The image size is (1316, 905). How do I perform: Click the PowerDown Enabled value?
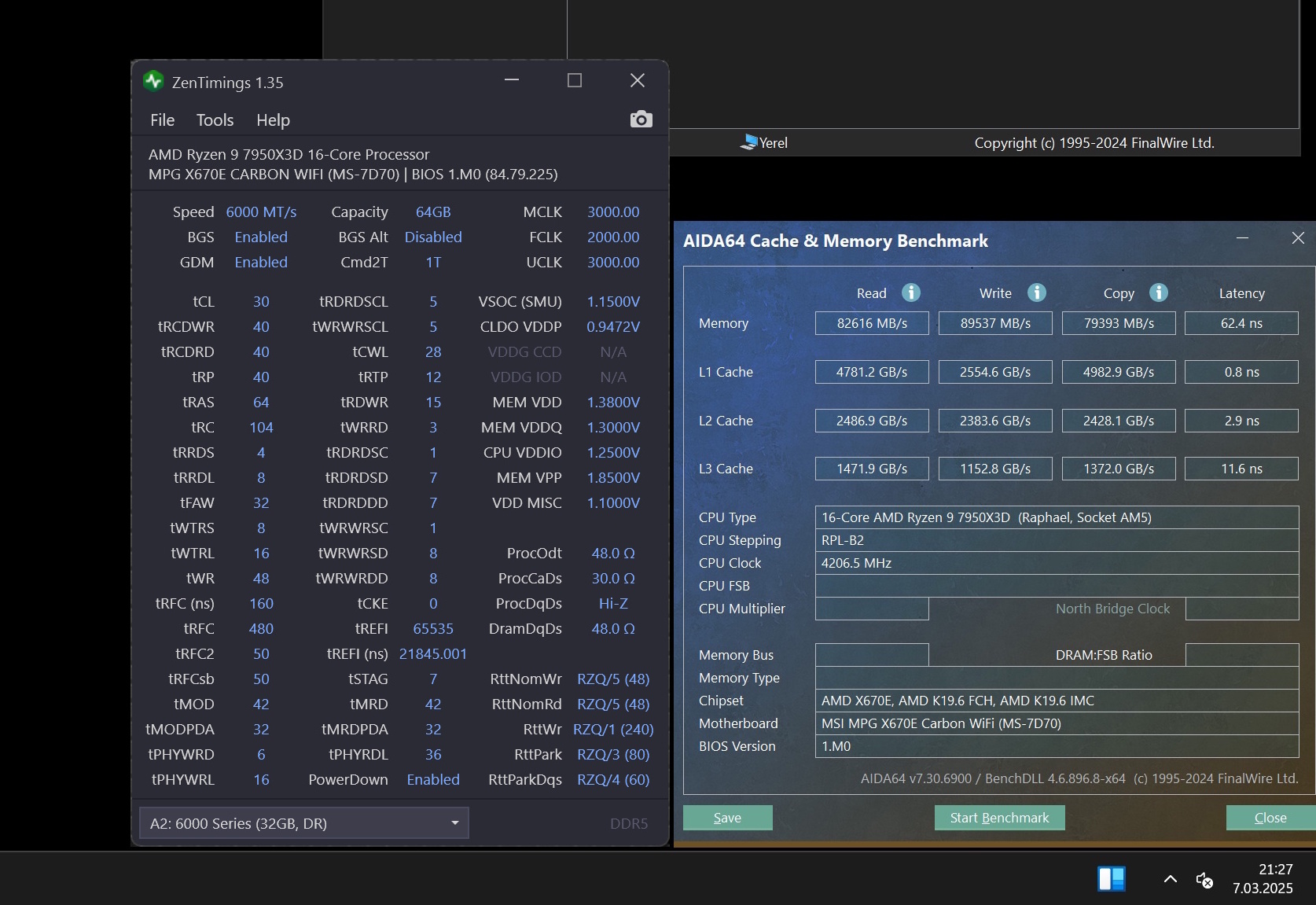[x=433, y=780]
